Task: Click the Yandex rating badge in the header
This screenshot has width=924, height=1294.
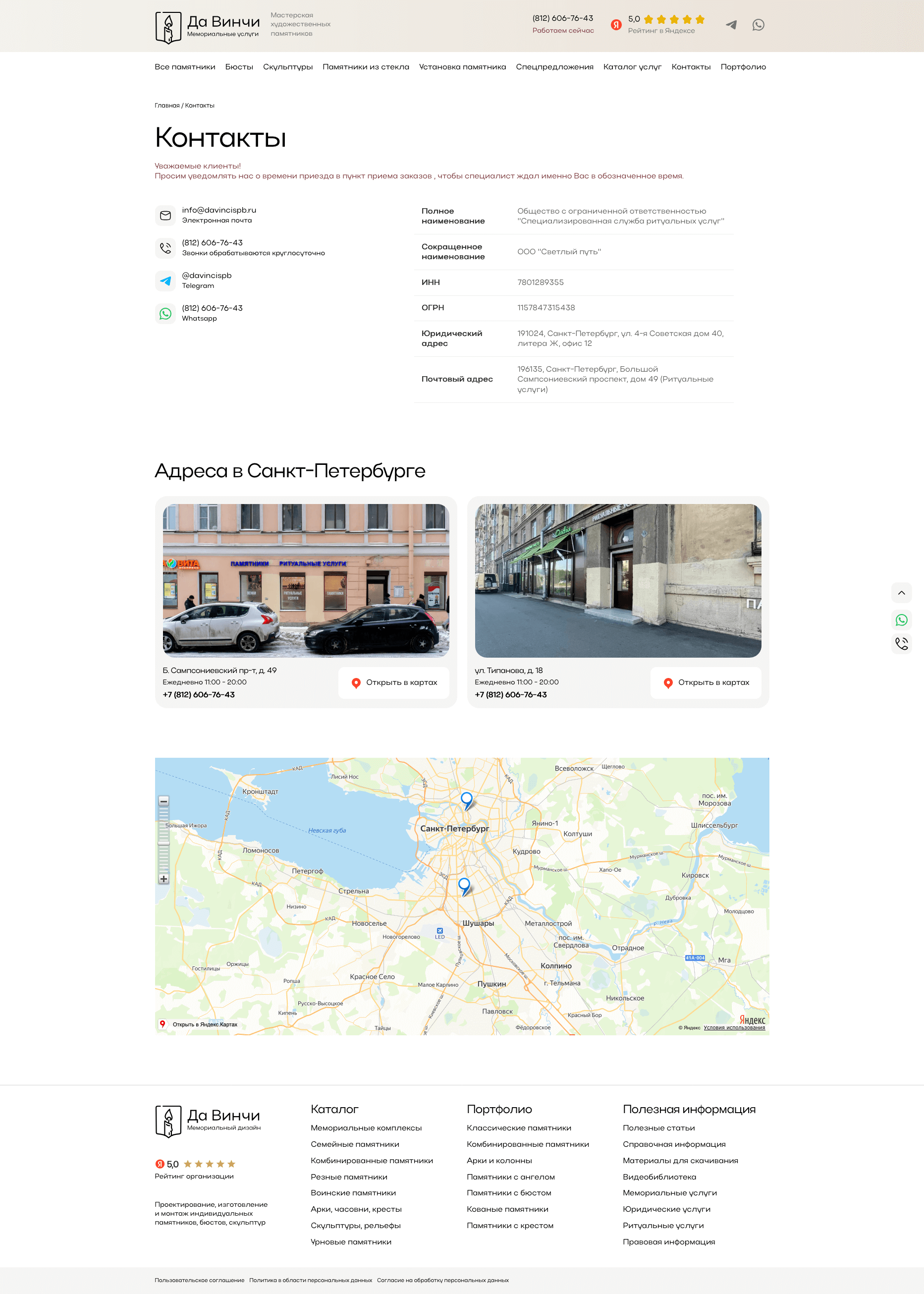Action: coord(657,24)
